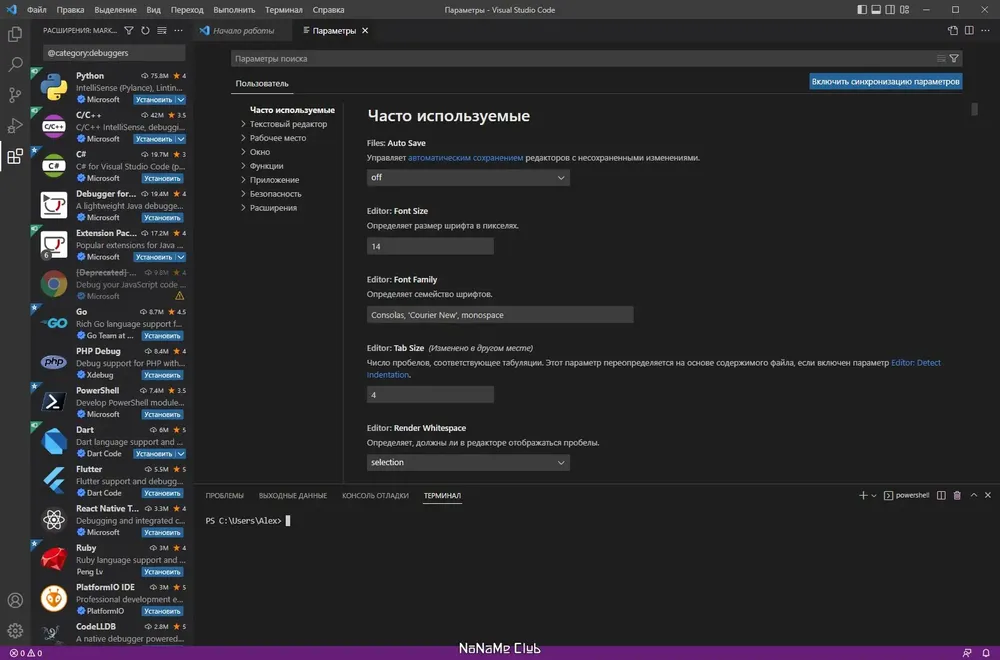Refresh the extensions list
This screenshot has height=660, width=1000.
coord(145,31)
